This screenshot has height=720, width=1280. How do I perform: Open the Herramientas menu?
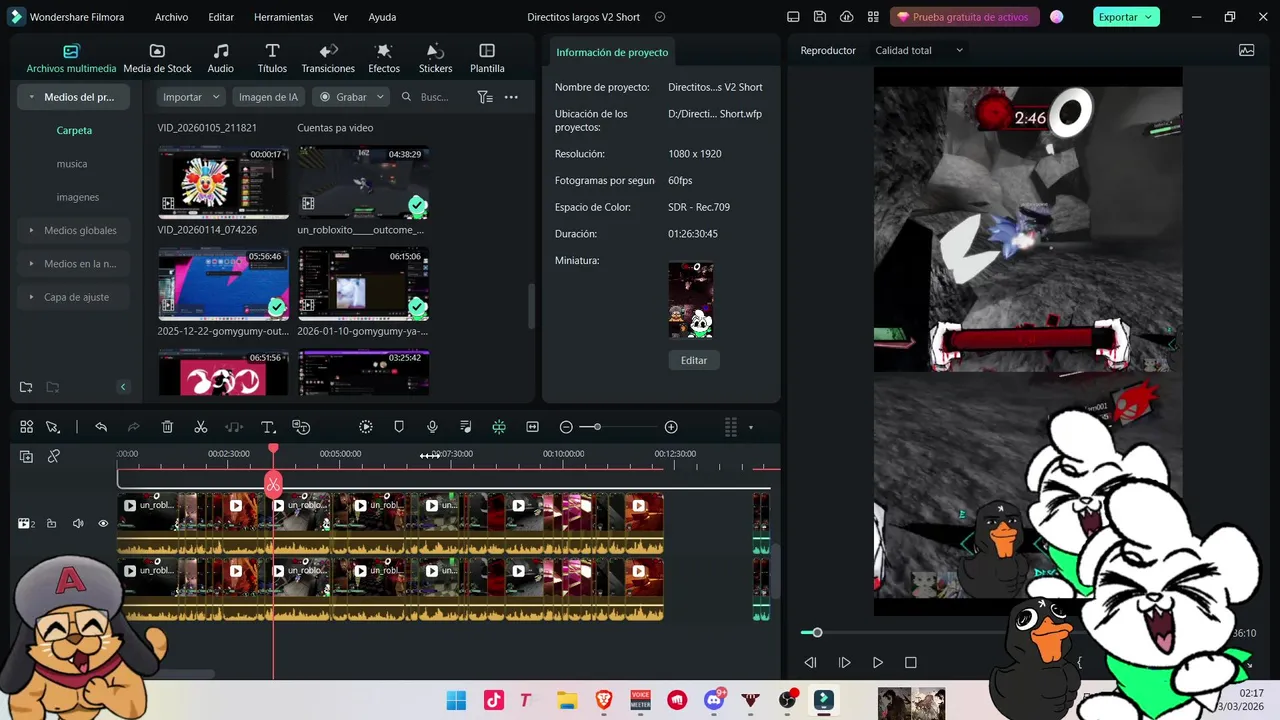tap(283, 17)
